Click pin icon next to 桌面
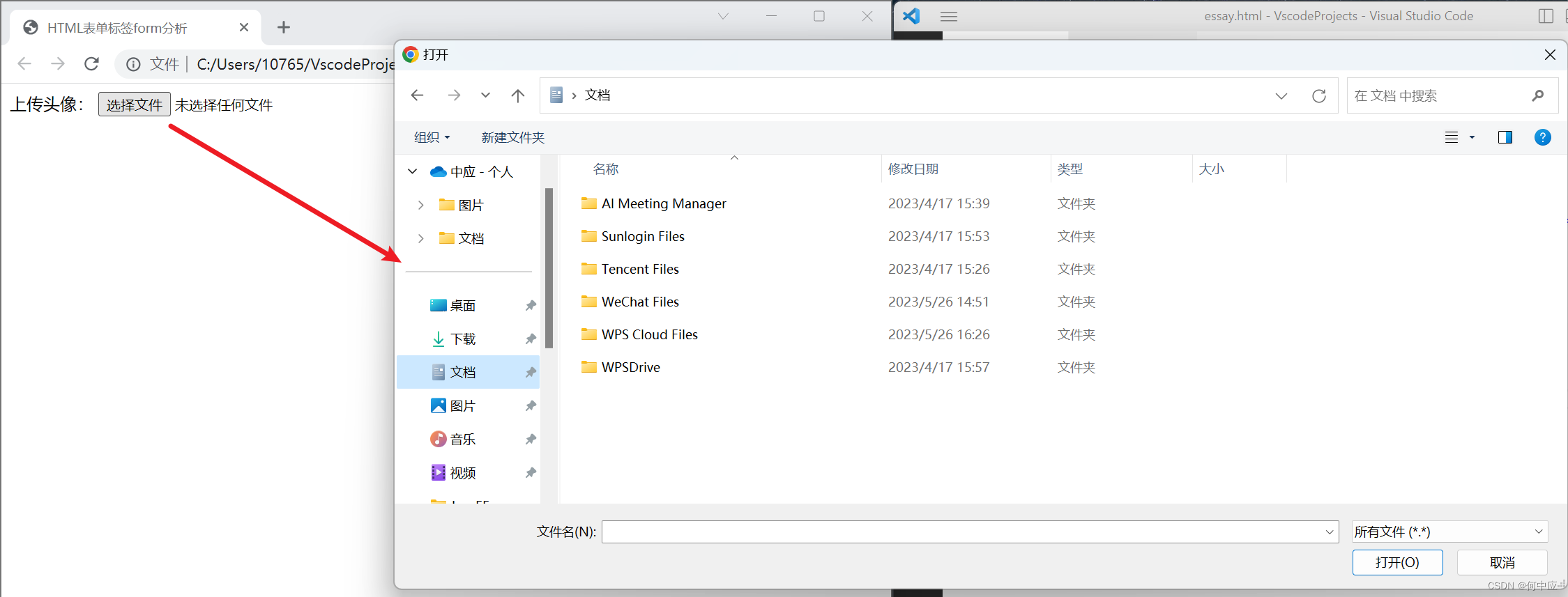This screenshot has width=1568, height=597. click(531, 305)
